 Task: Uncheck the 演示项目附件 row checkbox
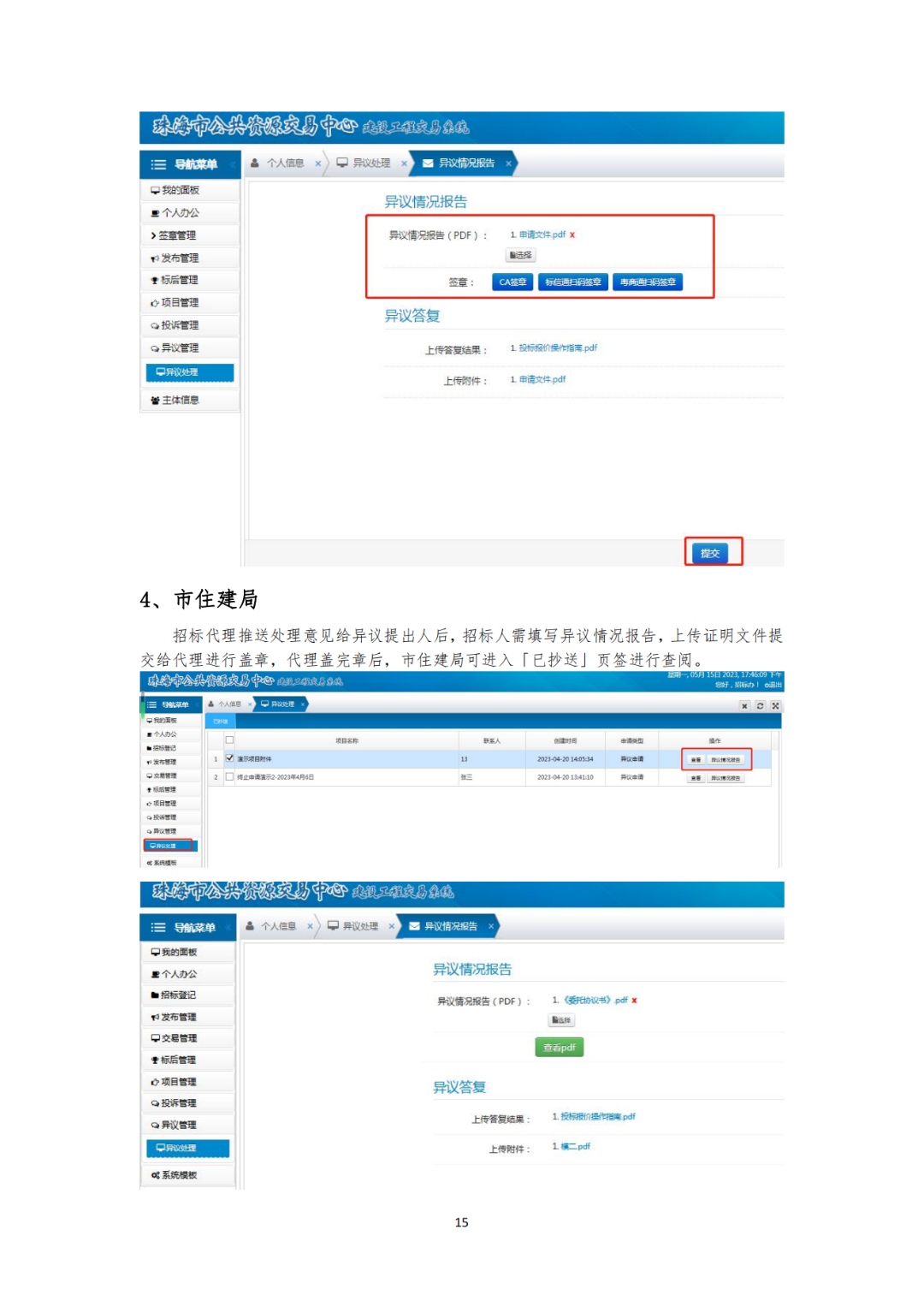tap(229, 758)
